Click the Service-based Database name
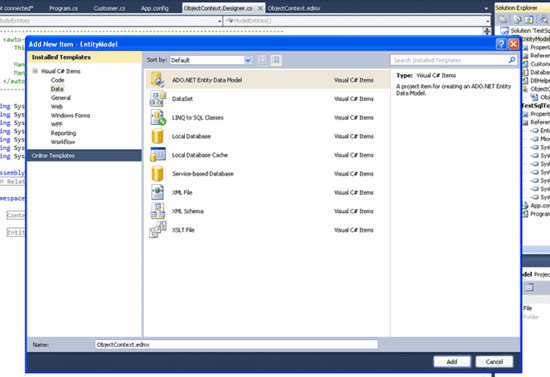Image resolution: width=550 pixels, height=377 pixels. point(203,174)
